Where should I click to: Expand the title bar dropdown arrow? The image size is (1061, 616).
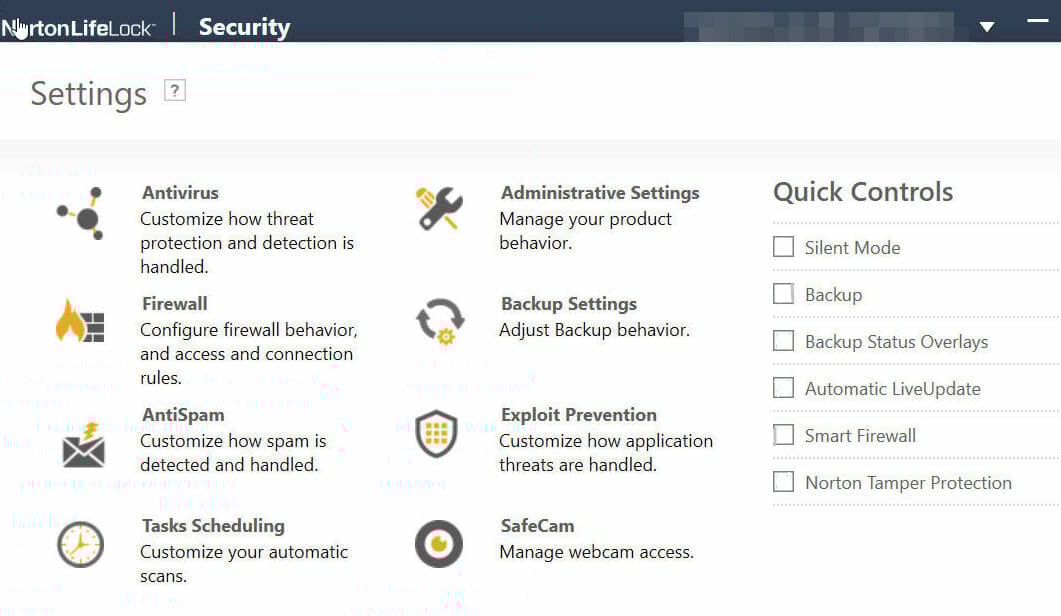tap(987, 27)
